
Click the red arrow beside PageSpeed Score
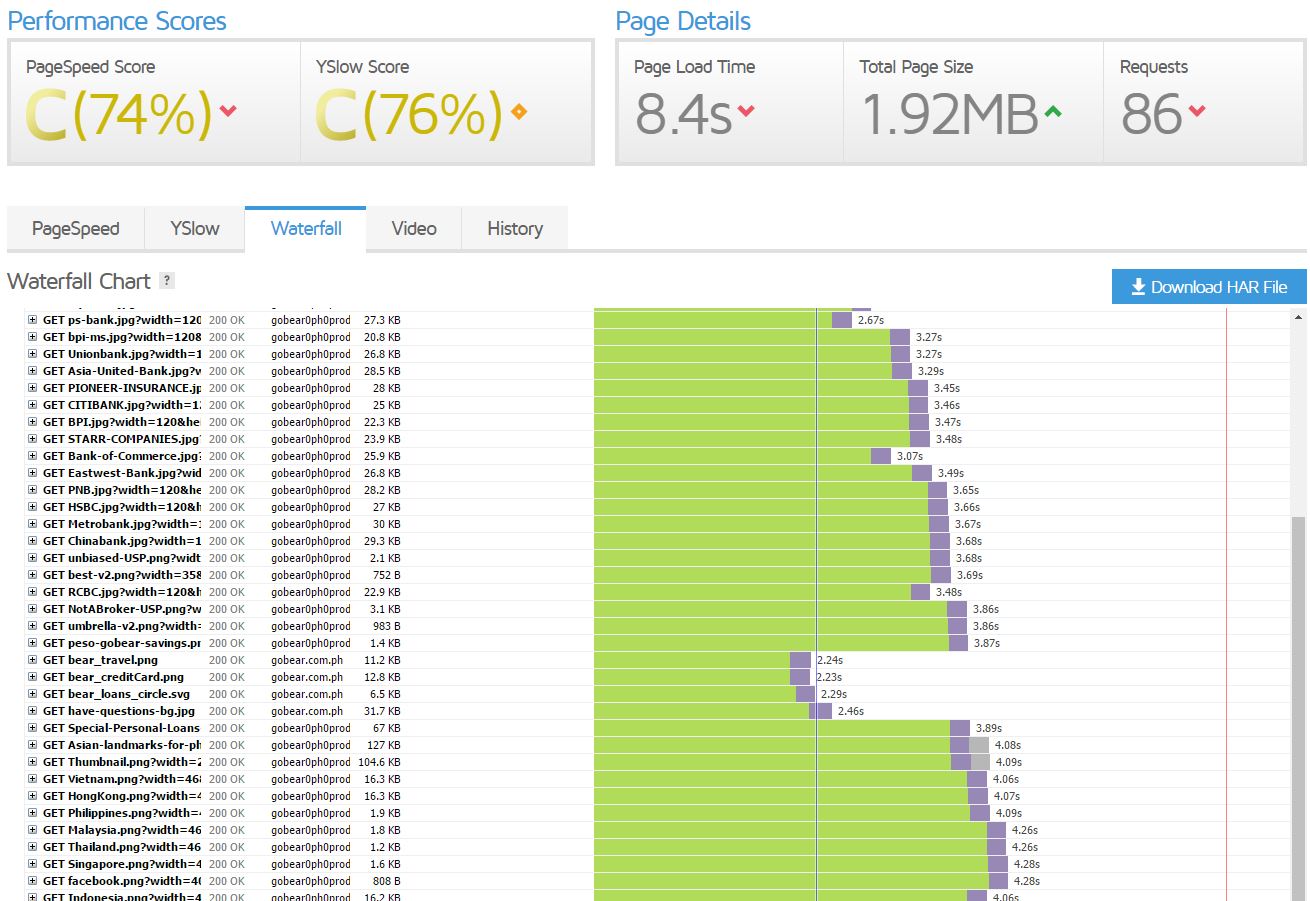[228, 111]
